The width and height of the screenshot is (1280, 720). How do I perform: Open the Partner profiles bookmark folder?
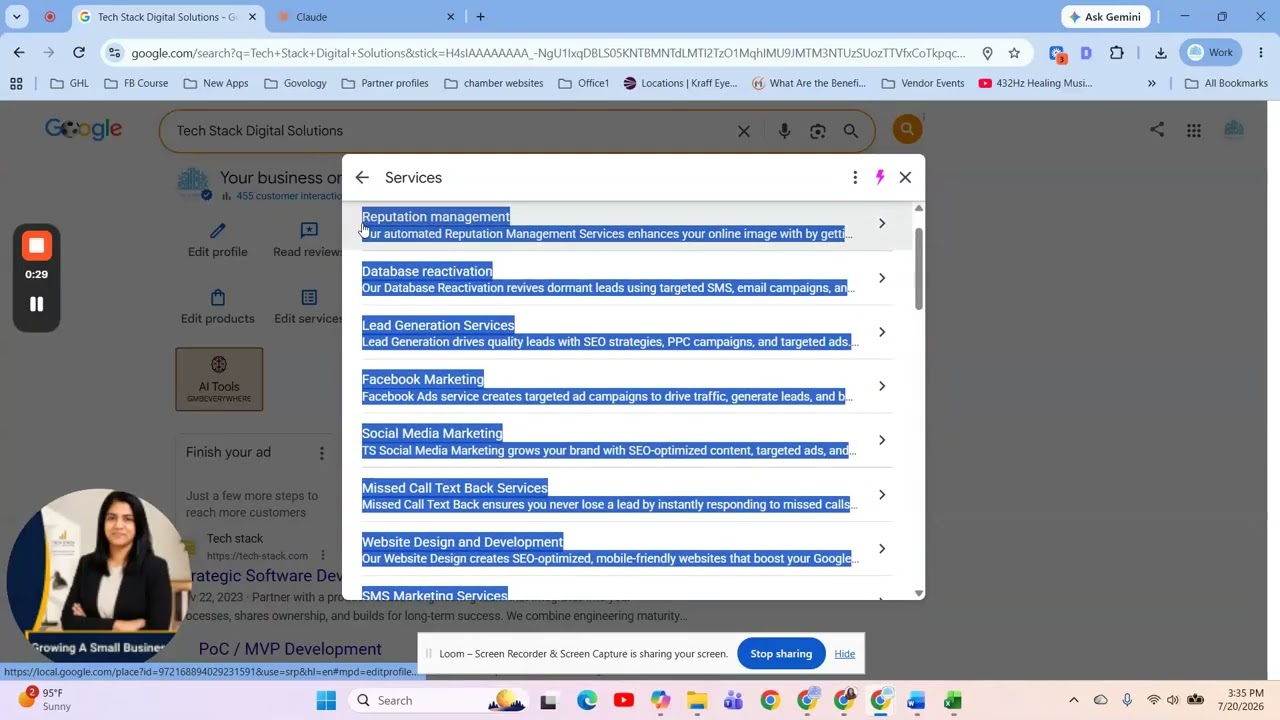pos(385,84)
